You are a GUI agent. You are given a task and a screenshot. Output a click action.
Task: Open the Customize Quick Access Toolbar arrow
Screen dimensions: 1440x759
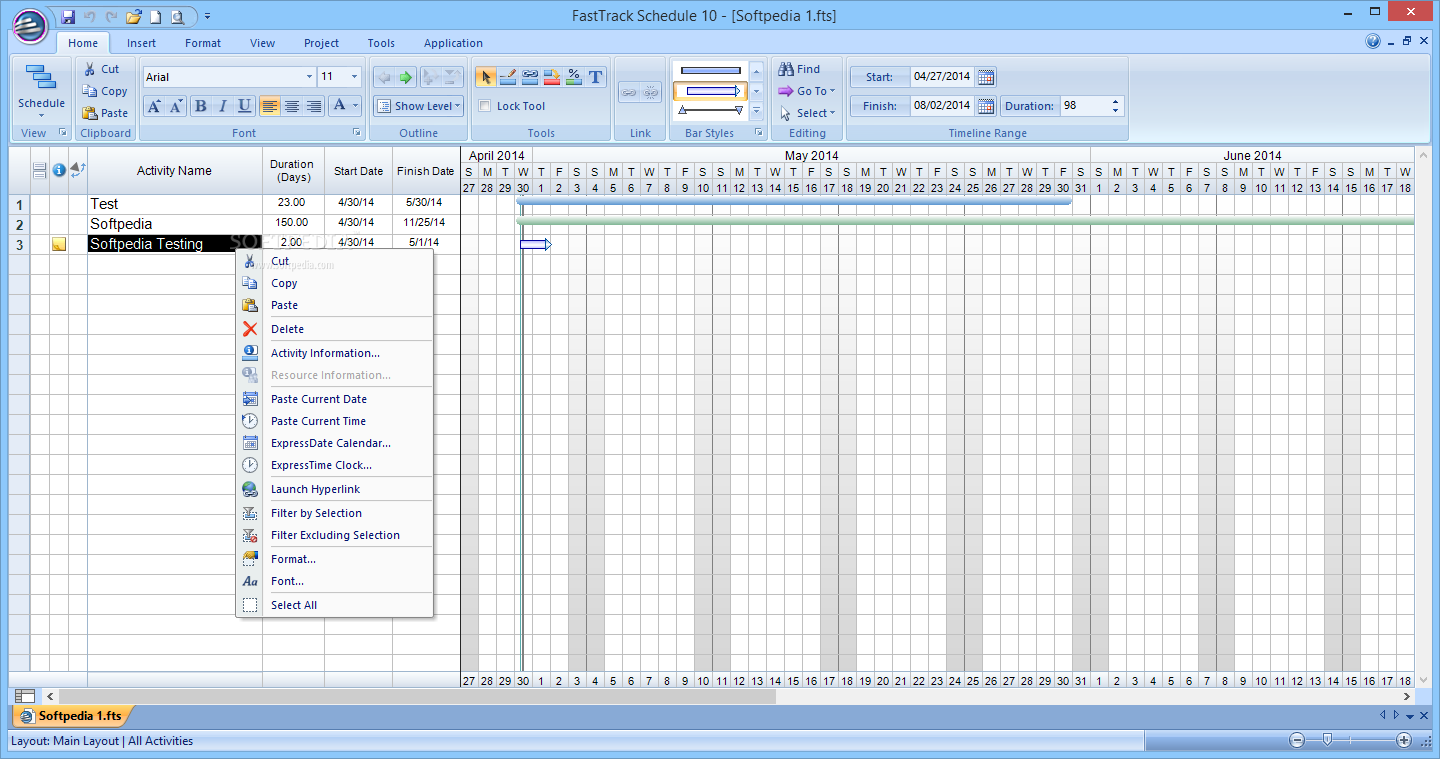point(206,16)
